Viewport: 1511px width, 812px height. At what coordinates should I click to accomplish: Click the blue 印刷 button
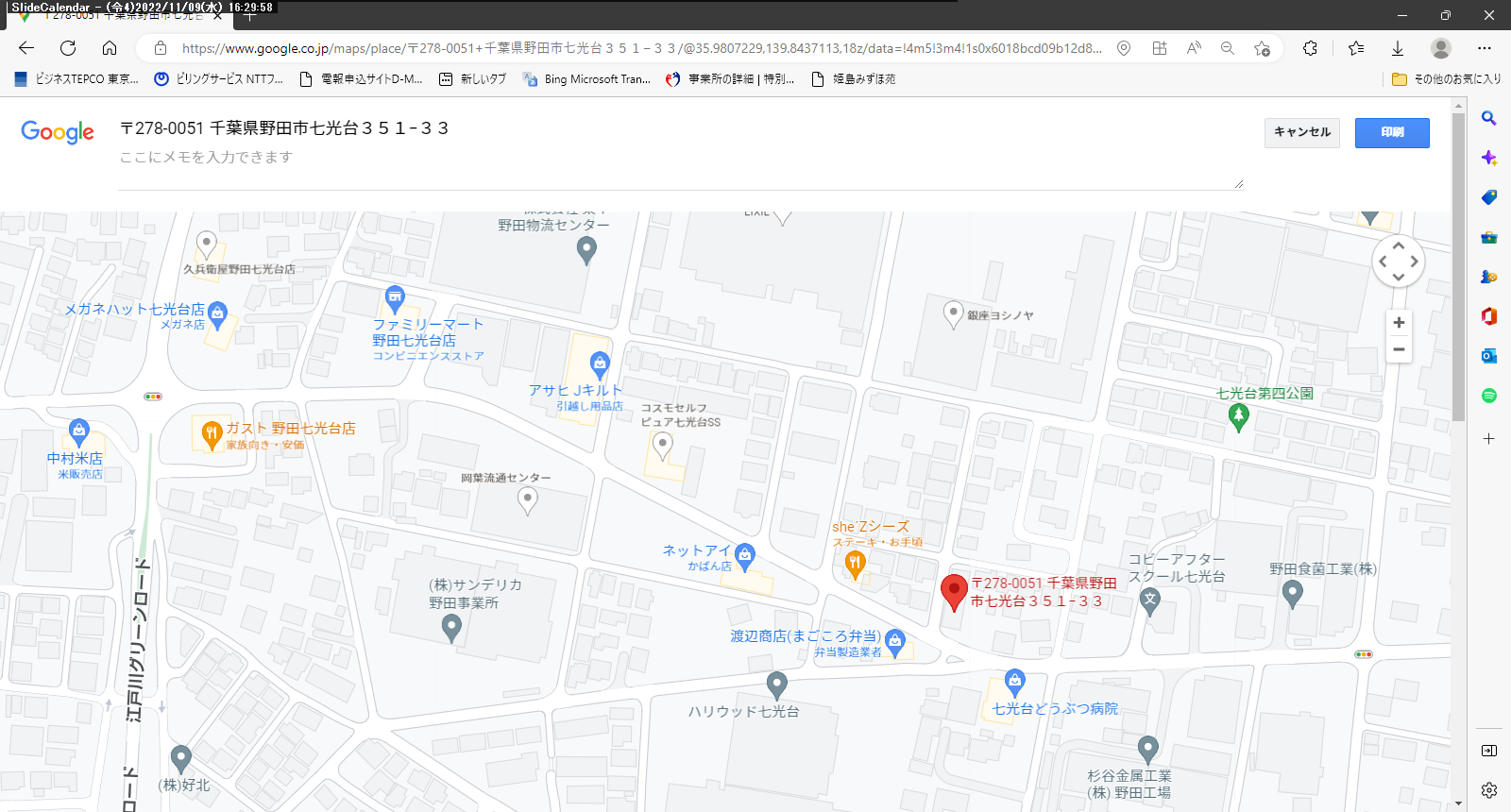[1392, 132]
